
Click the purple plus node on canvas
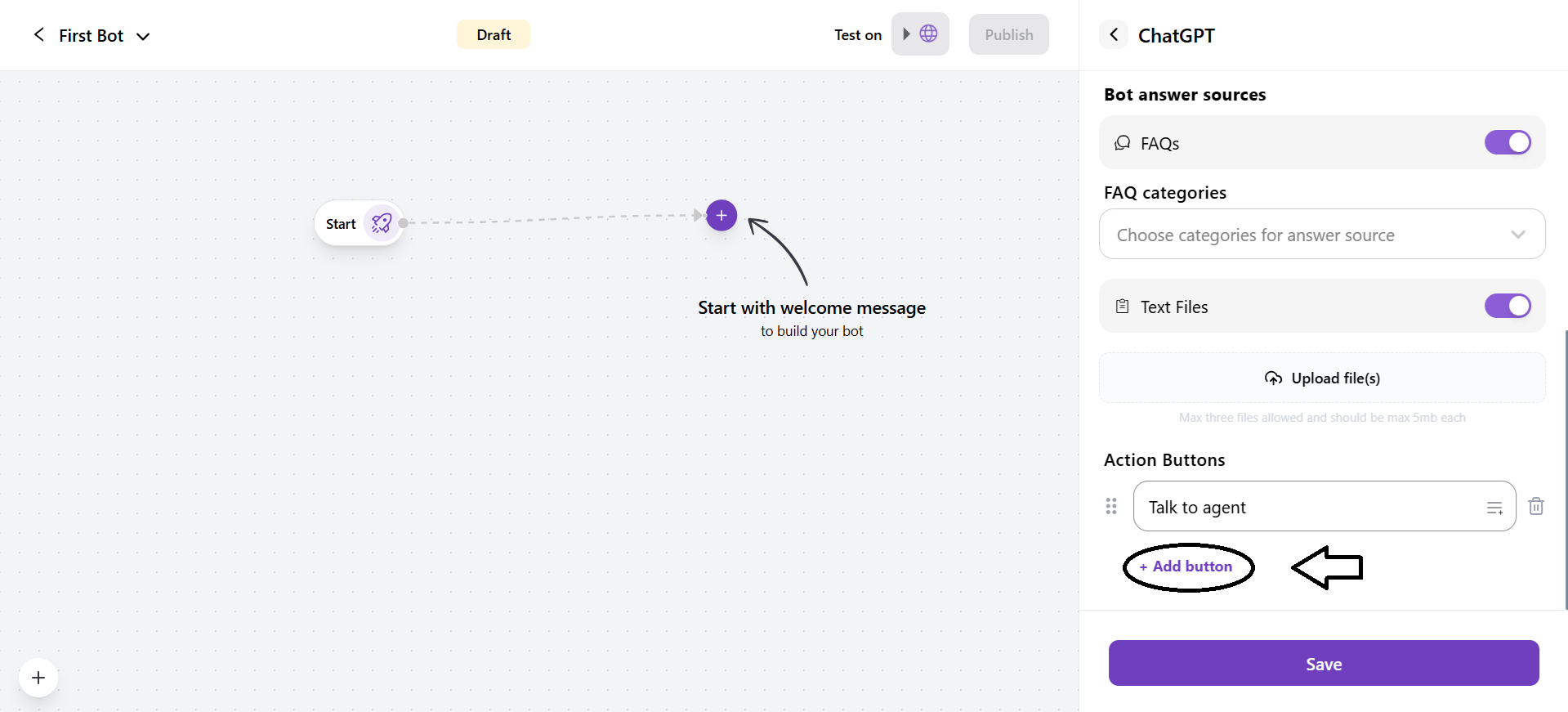[721, 215]
